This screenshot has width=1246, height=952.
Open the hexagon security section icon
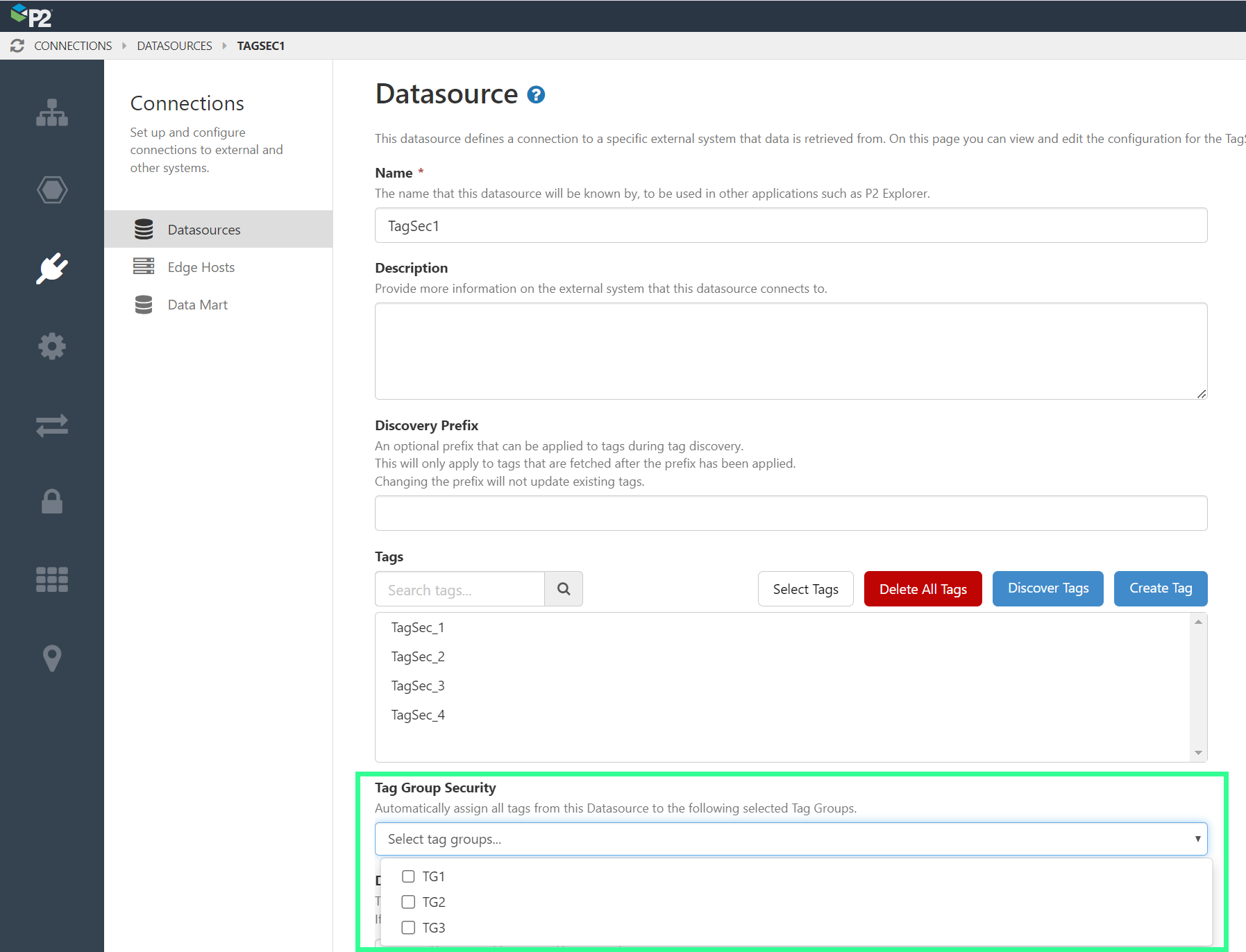(52, 189)
